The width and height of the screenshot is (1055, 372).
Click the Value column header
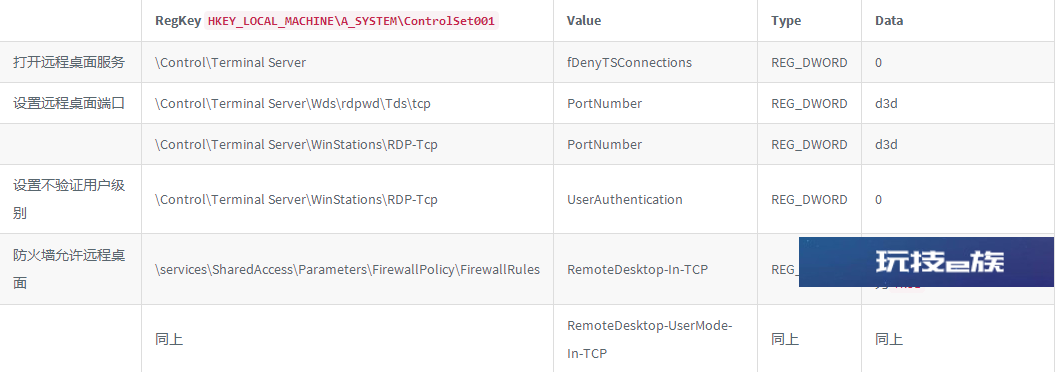584,21
